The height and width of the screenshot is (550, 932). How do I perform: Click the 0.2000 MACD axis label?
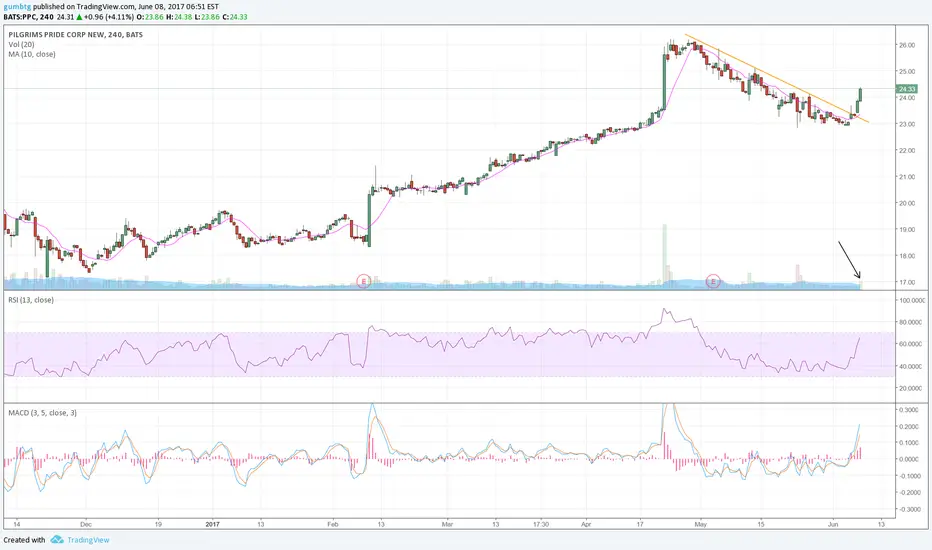[x=909, y=427]
